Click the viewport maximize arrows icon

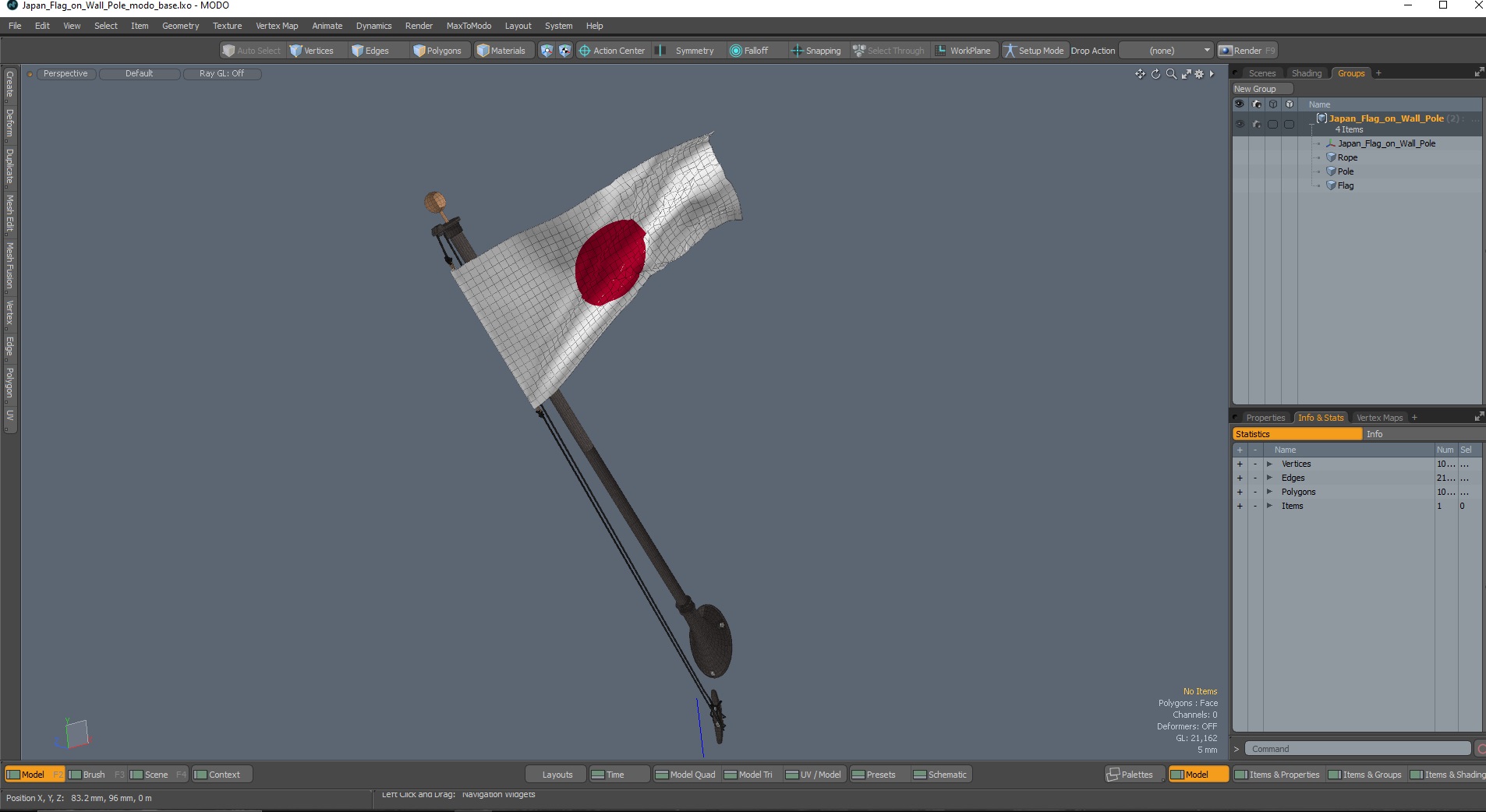1186,74
